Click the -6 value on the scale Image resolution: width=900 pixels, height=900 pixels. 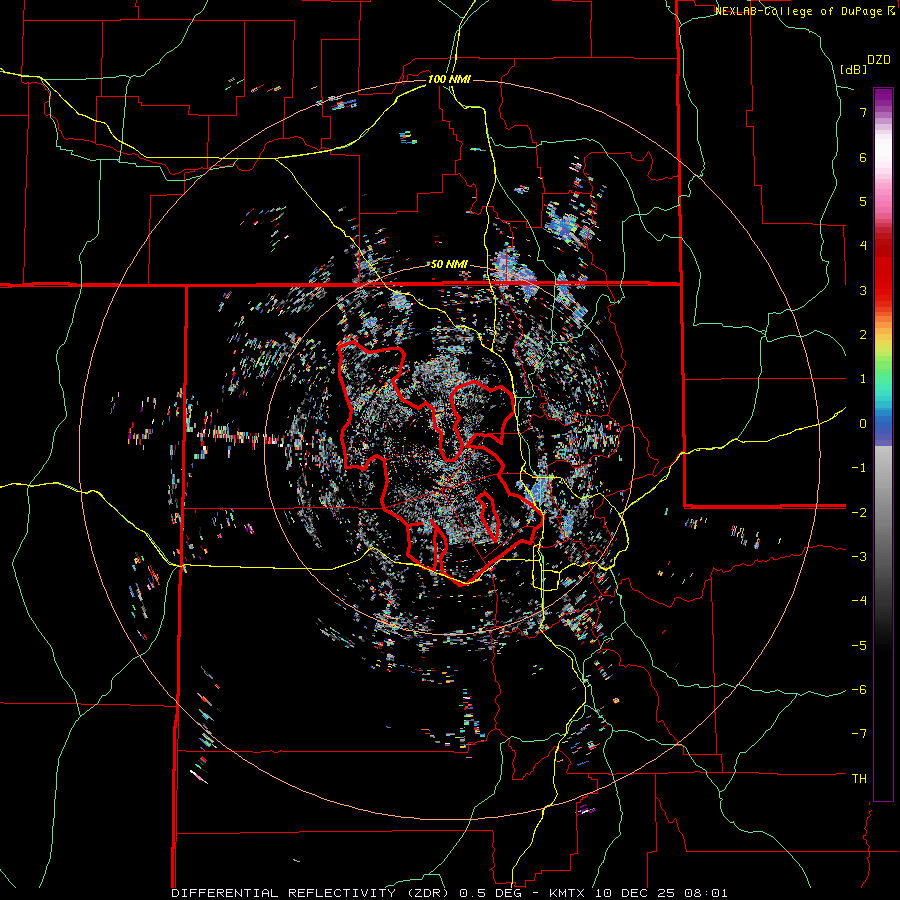859,689
